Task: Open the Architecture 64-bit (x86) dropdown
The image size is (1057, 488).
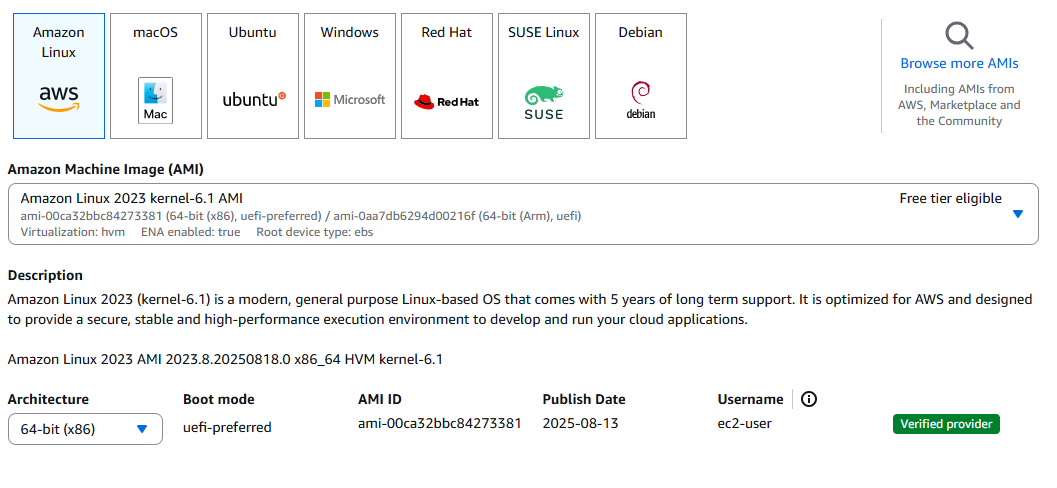Action: (85, 429)
